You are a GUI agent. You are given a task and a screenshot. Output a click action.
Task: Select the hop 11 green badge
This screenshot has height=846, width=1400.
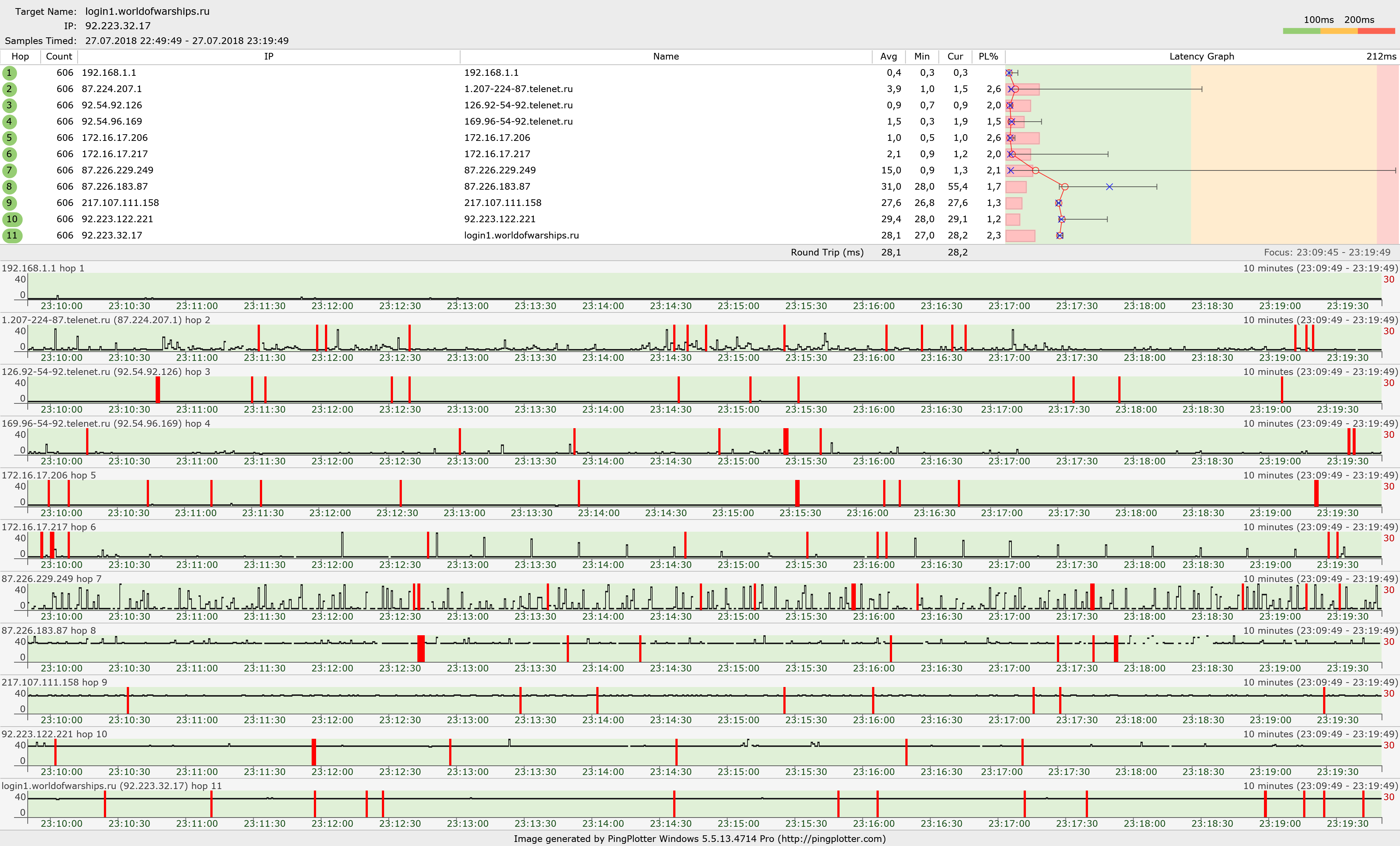(x=12, y=235)
